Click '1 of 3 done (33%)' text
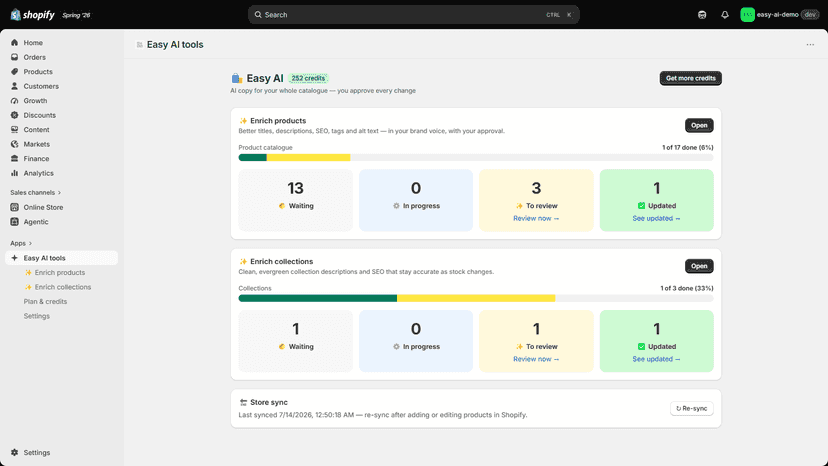Viewport: 828px width, 466px height. 686,288
